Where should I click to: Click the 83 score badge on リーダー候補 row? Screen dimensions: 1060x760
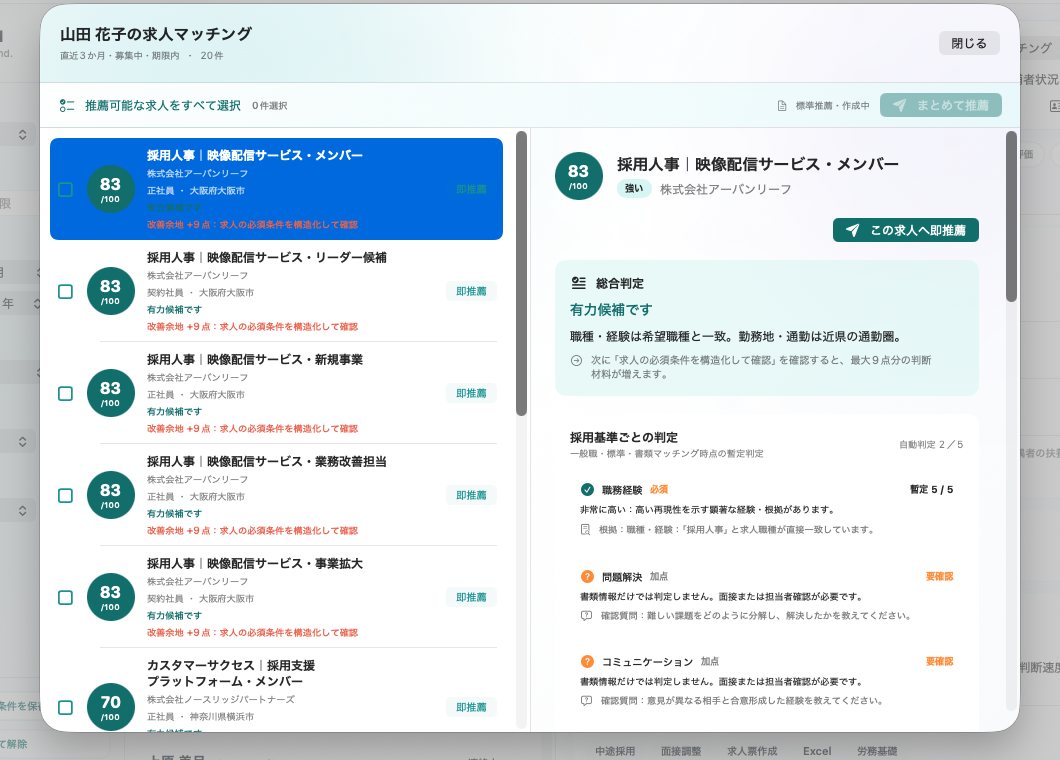[x=111, y=291]
